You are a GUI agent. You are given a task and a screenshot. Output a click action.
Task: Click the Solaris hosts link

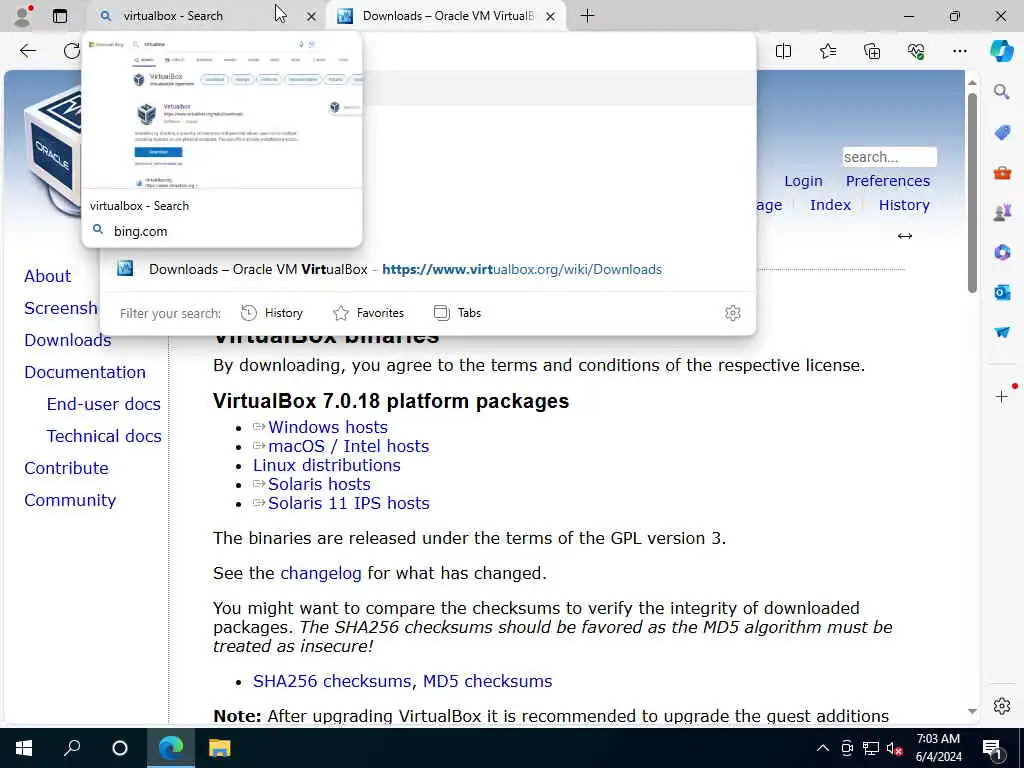319,484
